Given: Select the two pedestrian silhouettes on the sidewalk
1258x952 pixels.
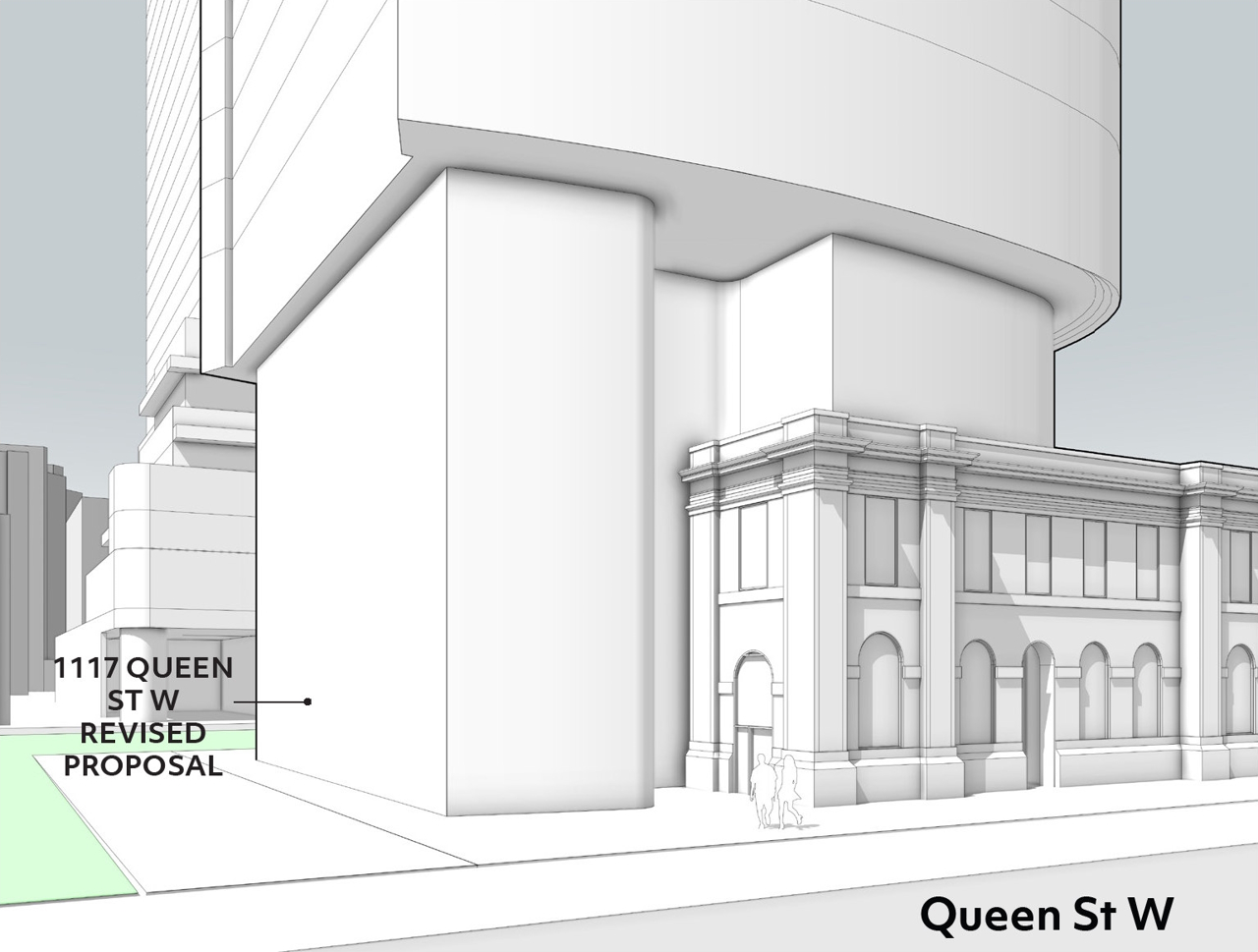Looking at the screenshot, I should pos(775,791).
